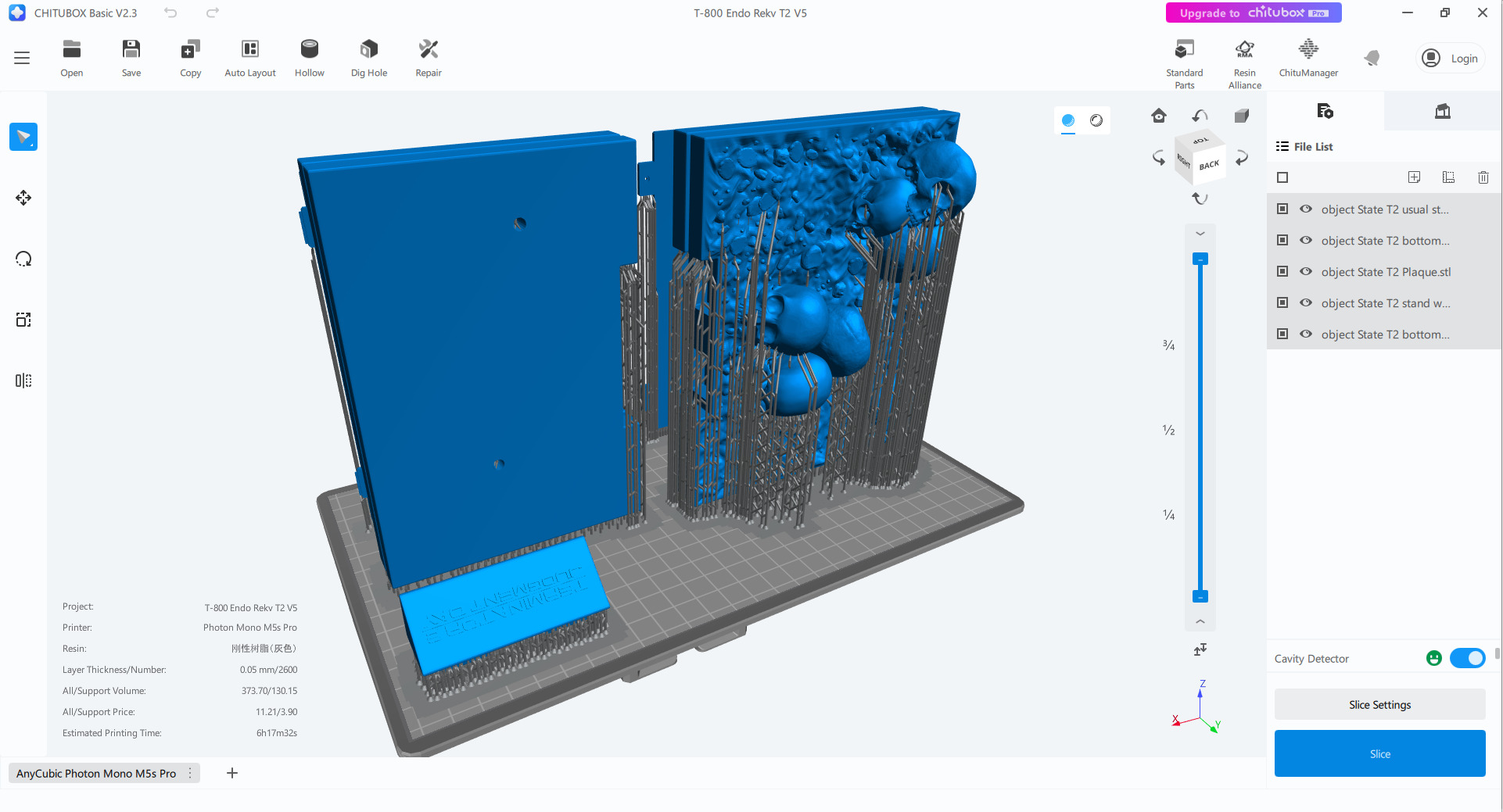Click the chevron above the layer slider
1503x812 pixels.
pyautogui.click(x=1200, y=234)
